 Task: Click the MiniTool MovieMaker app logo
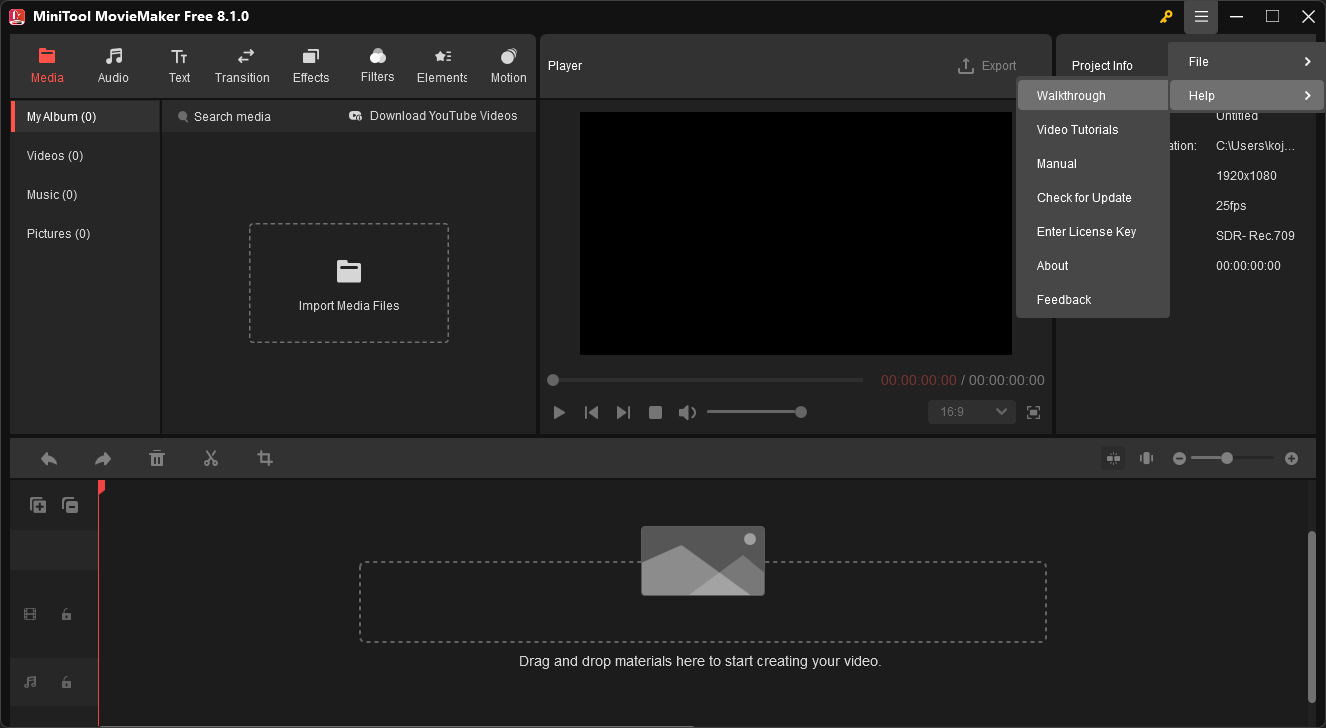tap(17, 17)
